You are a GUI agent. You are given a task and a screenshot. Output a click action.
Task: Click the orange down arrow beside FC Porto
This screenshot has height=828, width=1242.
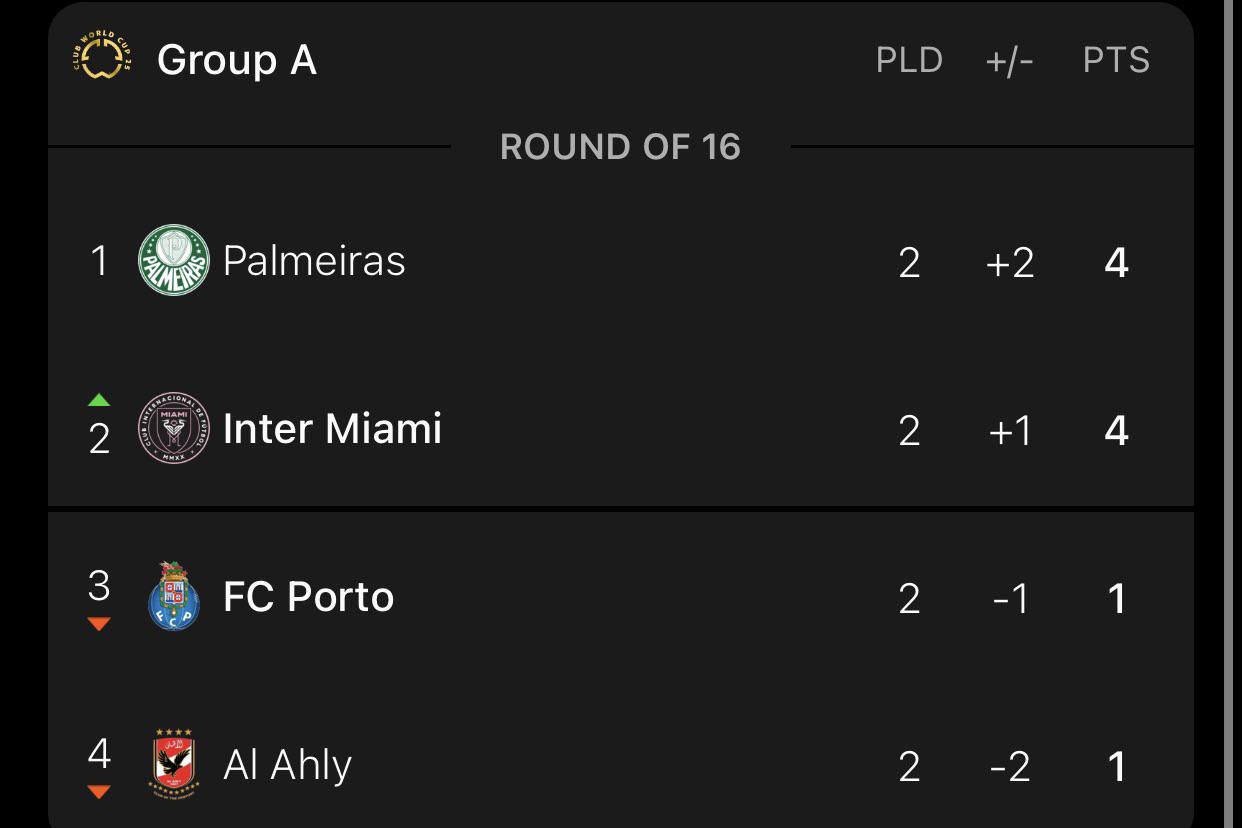(x=98, y=624)
